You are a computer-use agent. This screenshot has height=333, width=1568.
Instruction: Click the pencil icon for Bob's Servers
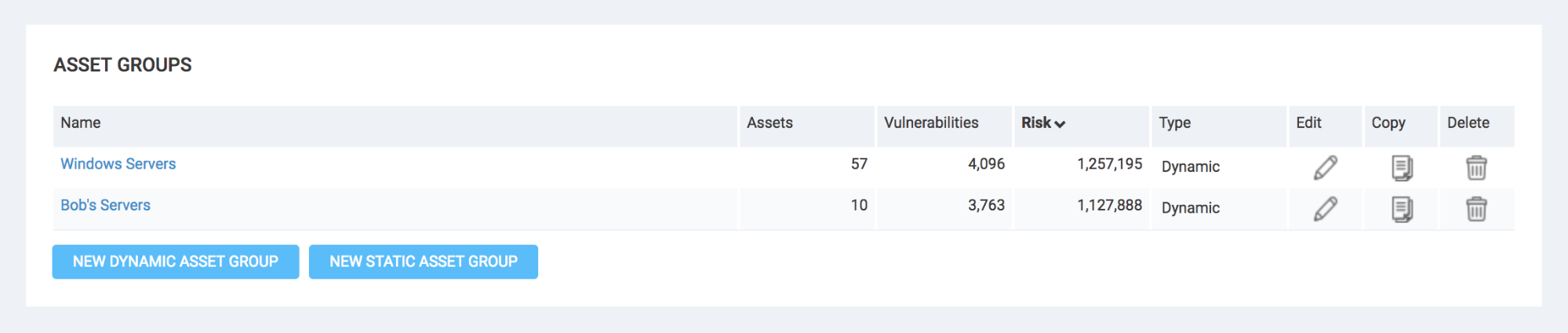(1325, 209)
